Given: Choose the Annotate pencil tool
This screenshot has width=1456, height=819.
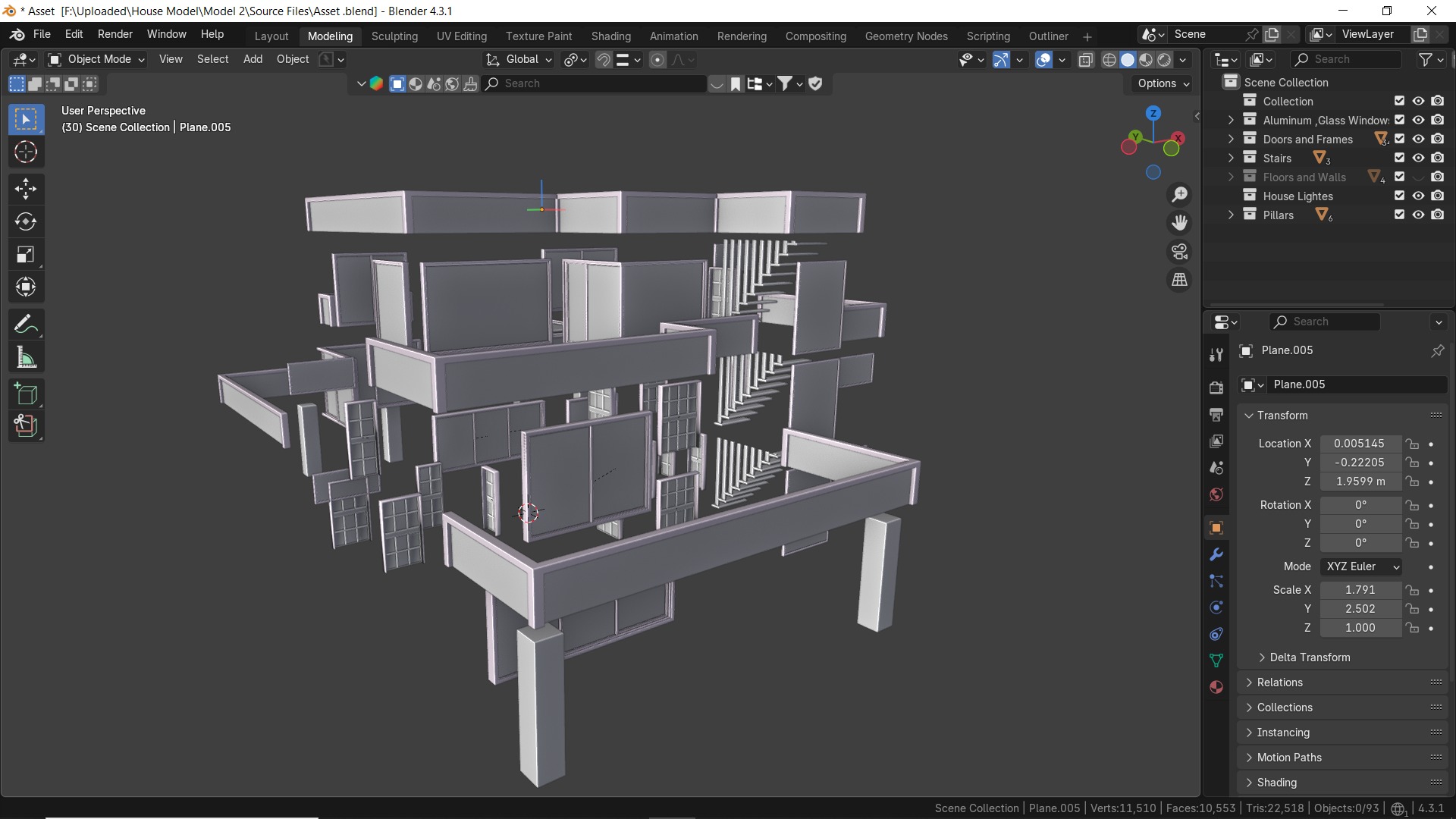Looking at the screenshot, I should click(x=26, y=325).
